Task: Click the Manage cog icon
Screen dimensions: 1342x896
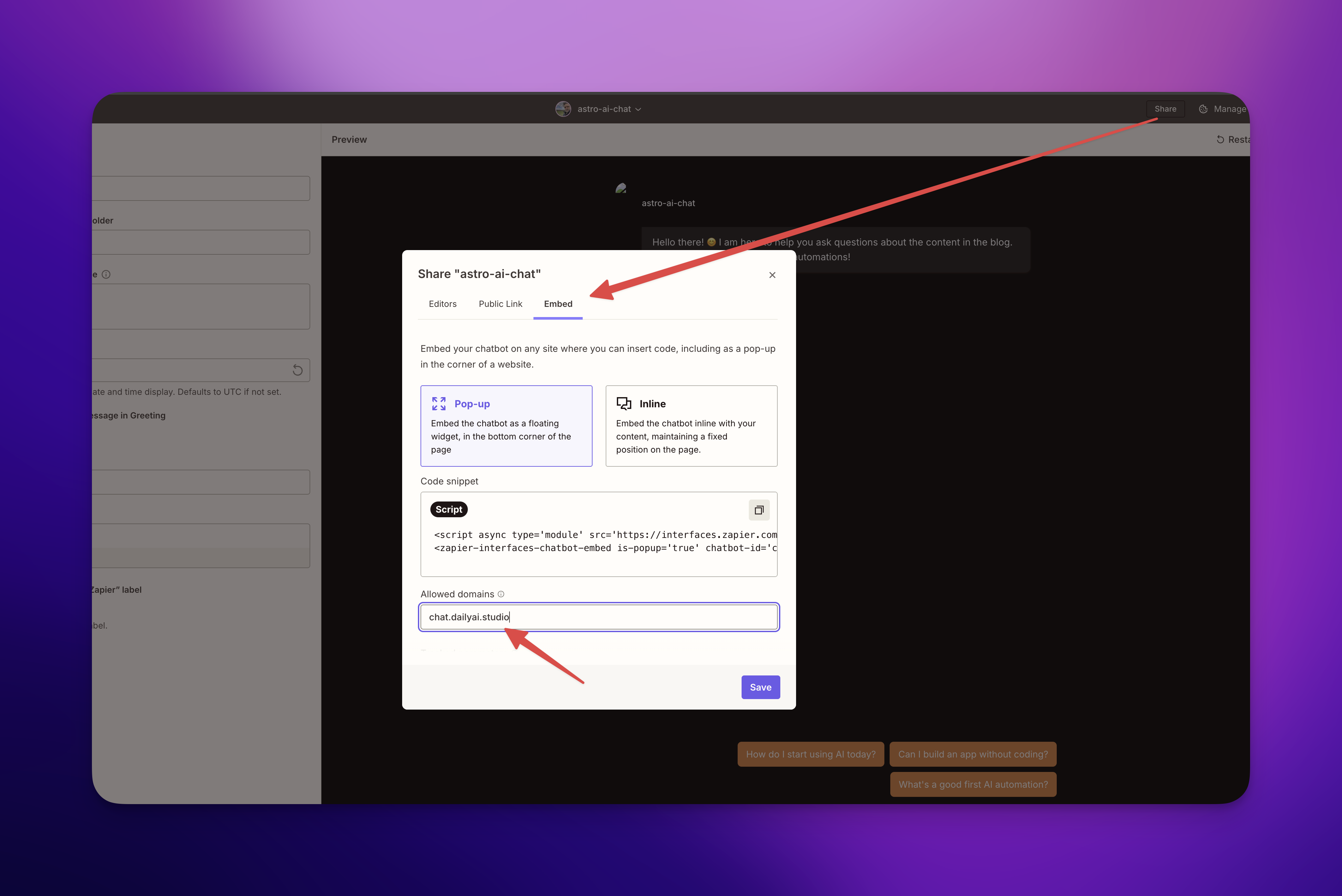Action: point(1203,109)
